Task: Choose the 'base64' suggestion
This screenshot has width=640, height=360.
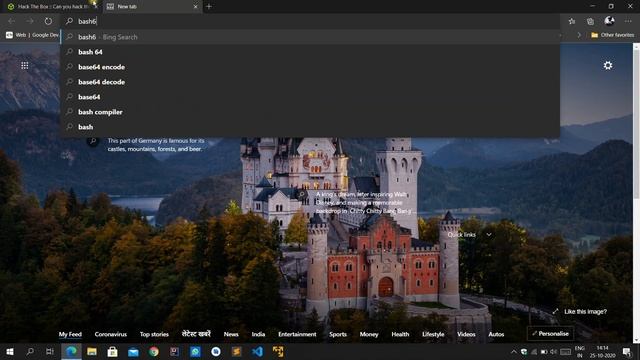Action: (x=310, y=97)
